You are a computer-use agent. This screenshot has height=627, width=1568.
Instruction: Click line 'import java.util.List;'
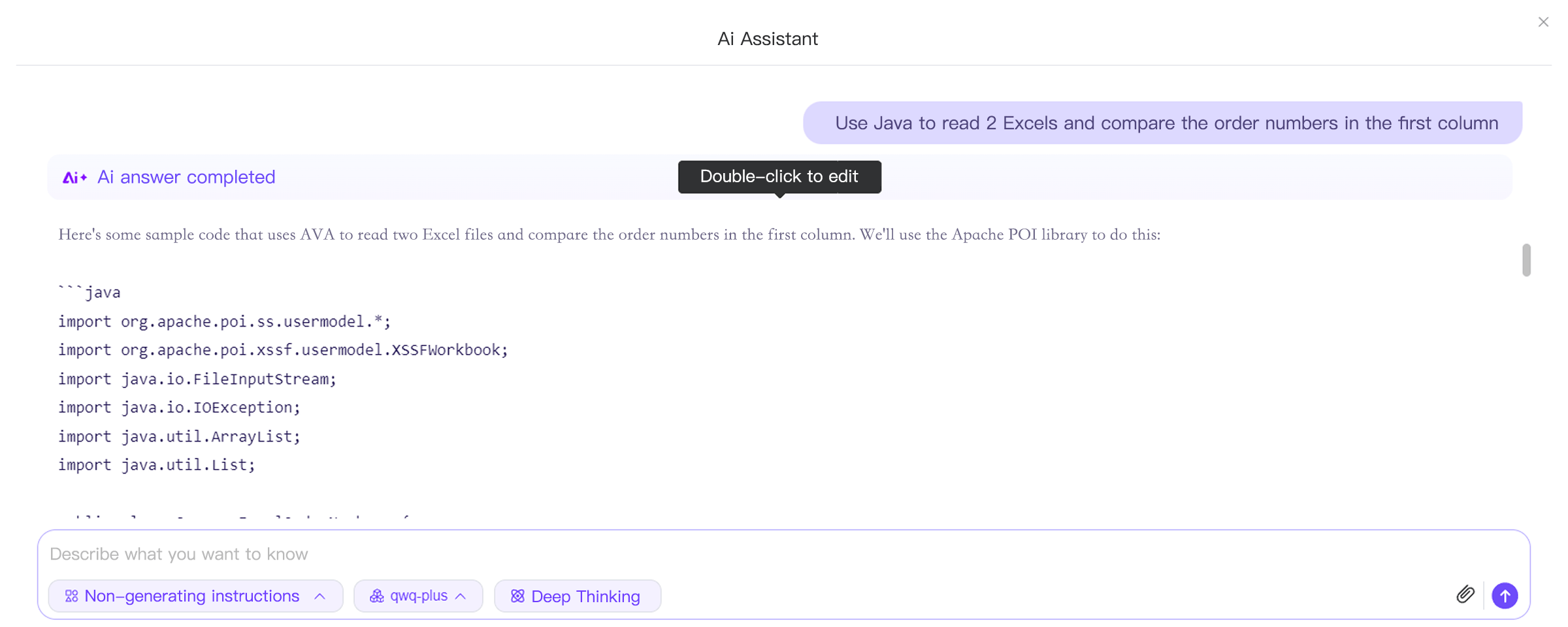[x=157, y=465]
